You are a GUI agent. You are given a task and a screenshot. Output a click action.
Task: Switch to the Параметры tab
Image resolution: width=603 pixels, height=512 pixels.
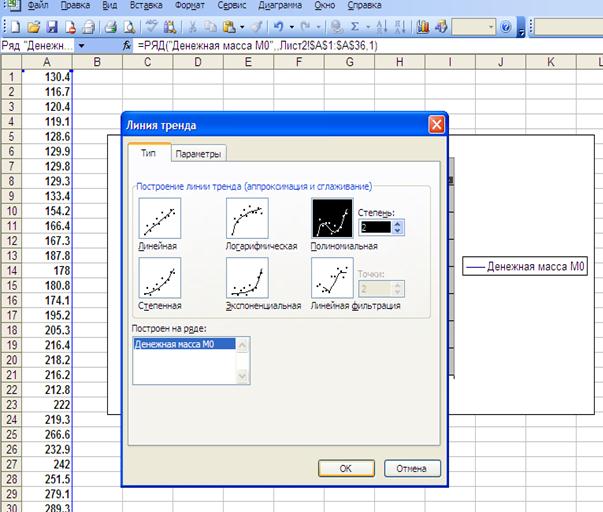coord(198,154)
